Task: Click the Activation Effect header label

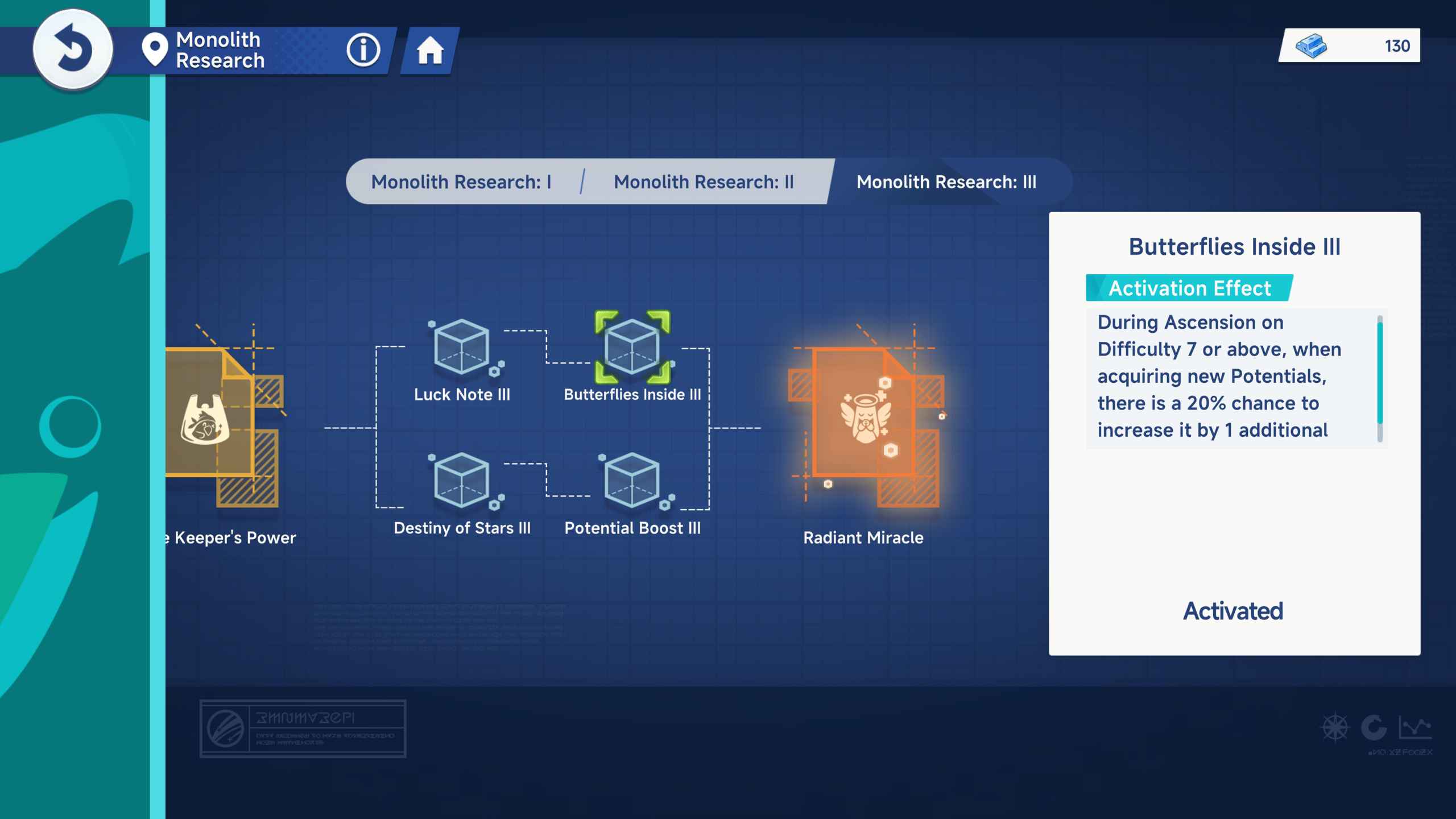Action: coord(1189,288)
